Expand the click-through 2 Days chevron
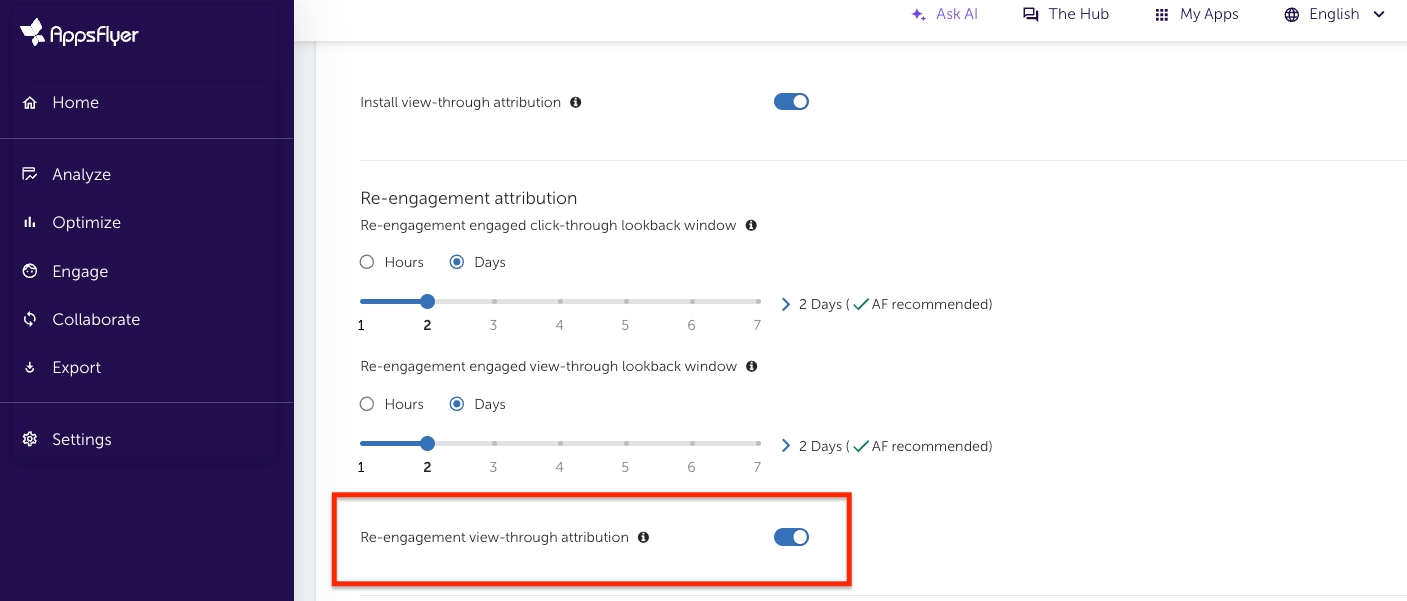 tap(785, 304)
